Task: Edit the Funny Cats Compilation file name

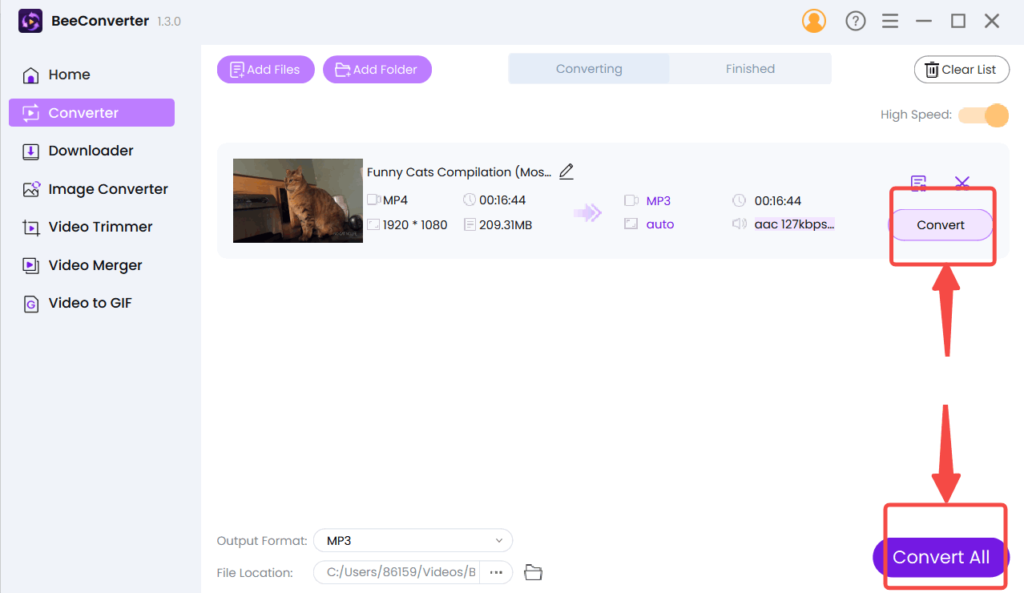Action: pyautogui.click(x=566, y=171)
